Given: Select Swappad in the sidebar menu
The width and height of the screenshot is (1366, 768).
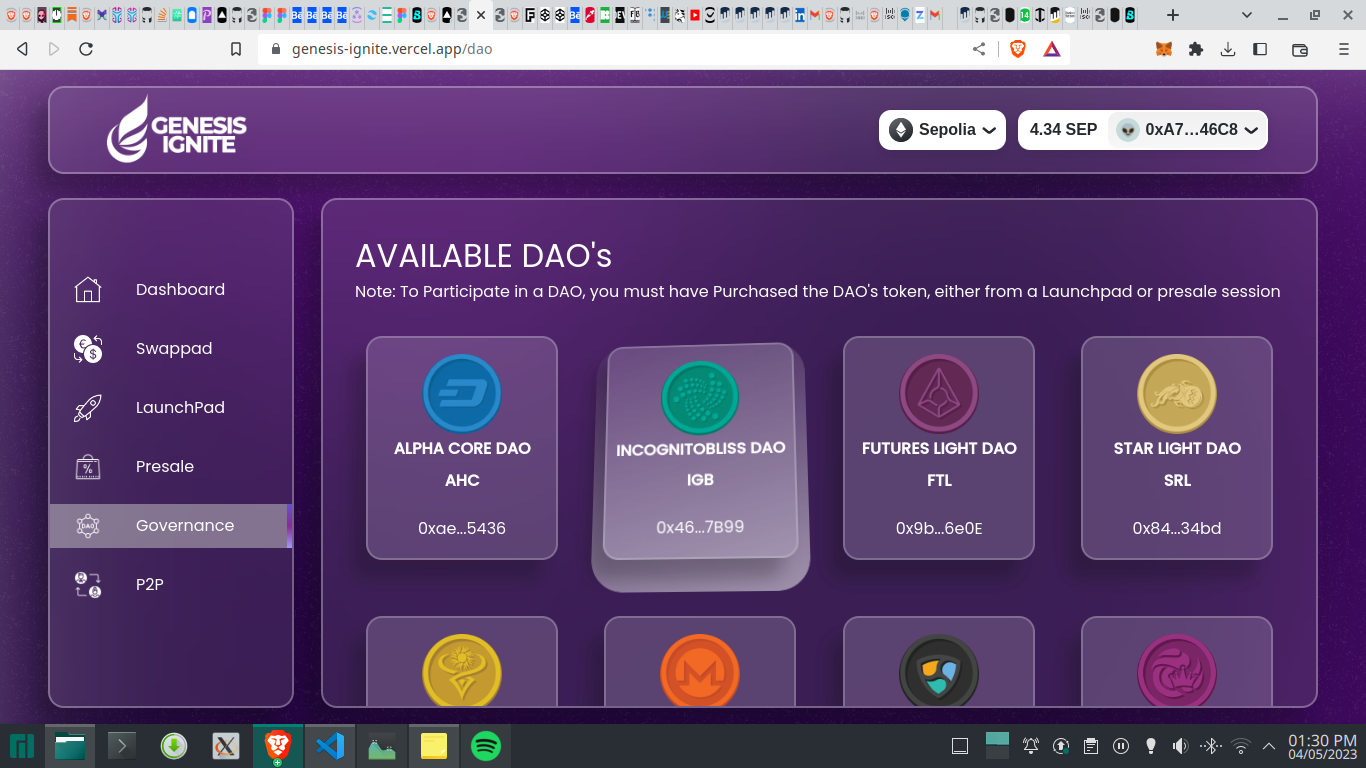Looking at the screenshot, I should pos(171,349).
